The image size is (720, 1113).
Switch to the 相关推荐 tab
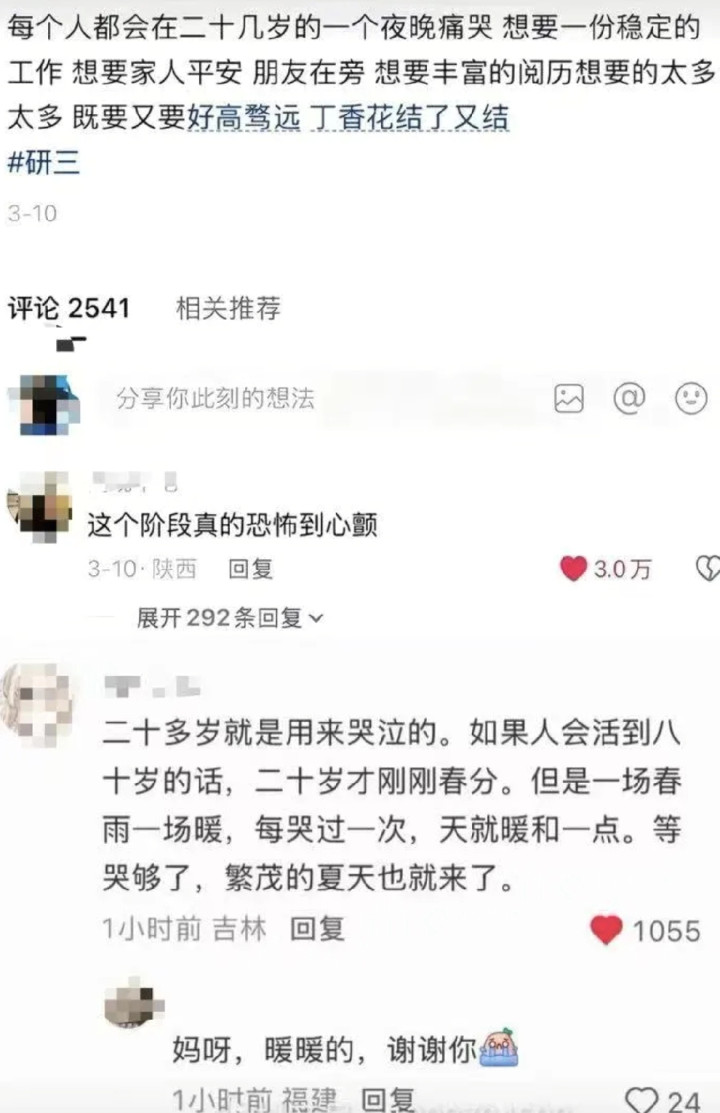point(228,308)
